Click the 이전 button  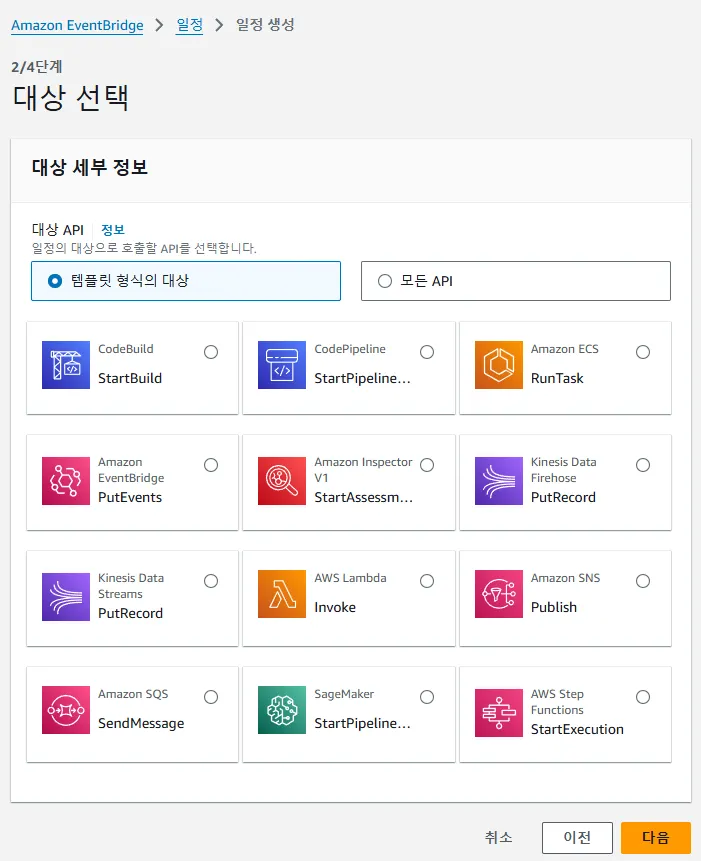click(577, 837)
